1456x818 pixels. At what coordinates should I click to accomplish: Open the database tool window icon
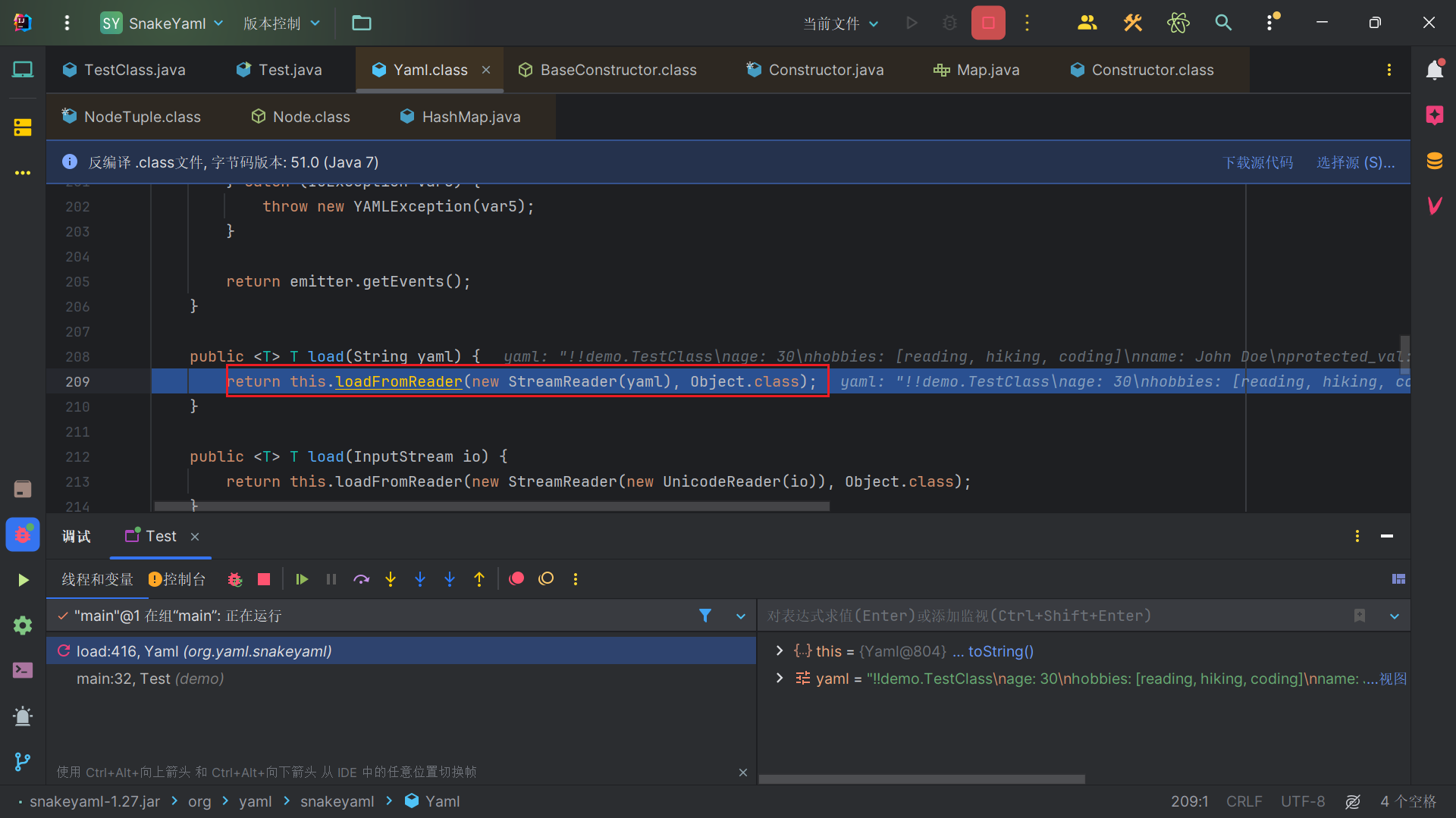(x=1434, y=161)
